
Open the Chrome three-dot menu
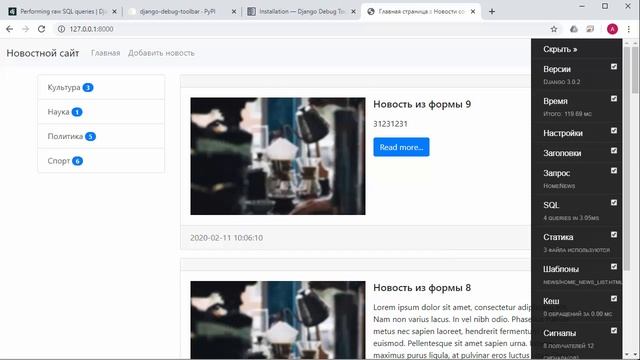629,29
